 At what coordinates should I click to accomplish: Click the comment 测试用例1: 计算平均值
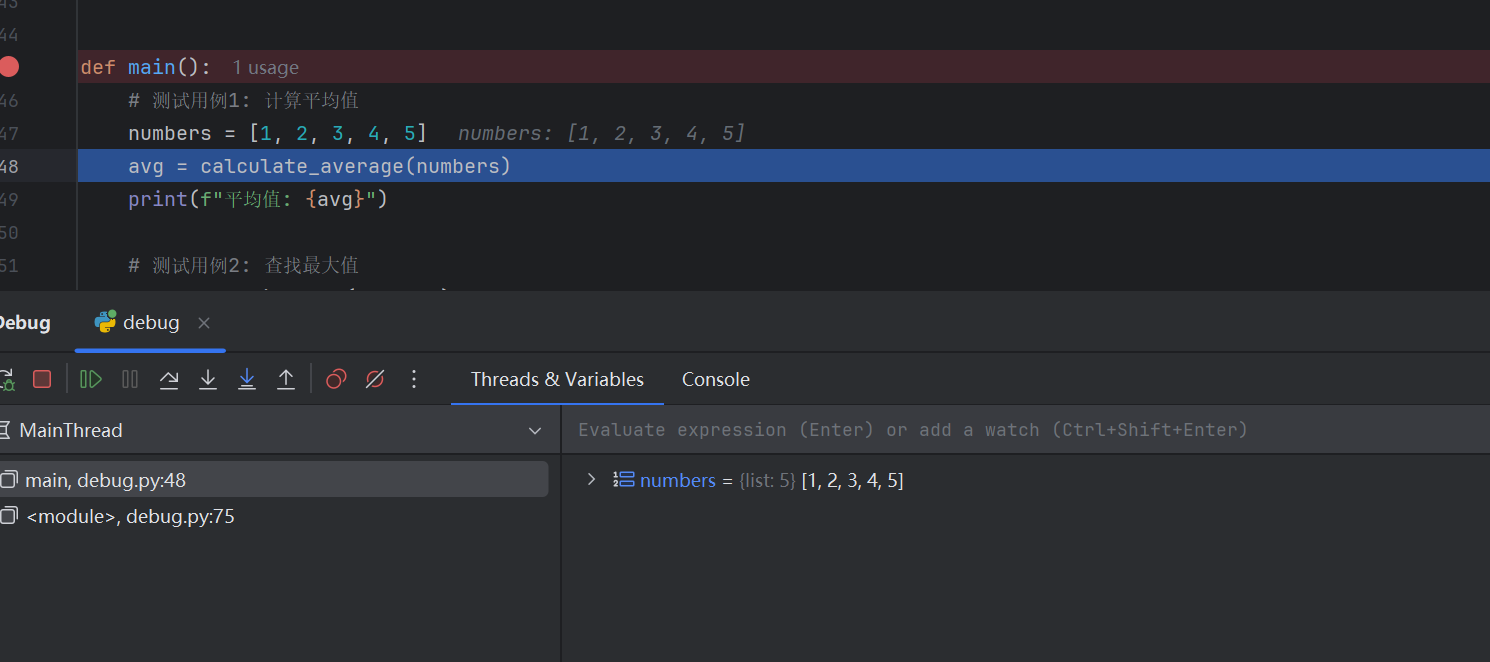click(243, 100)
